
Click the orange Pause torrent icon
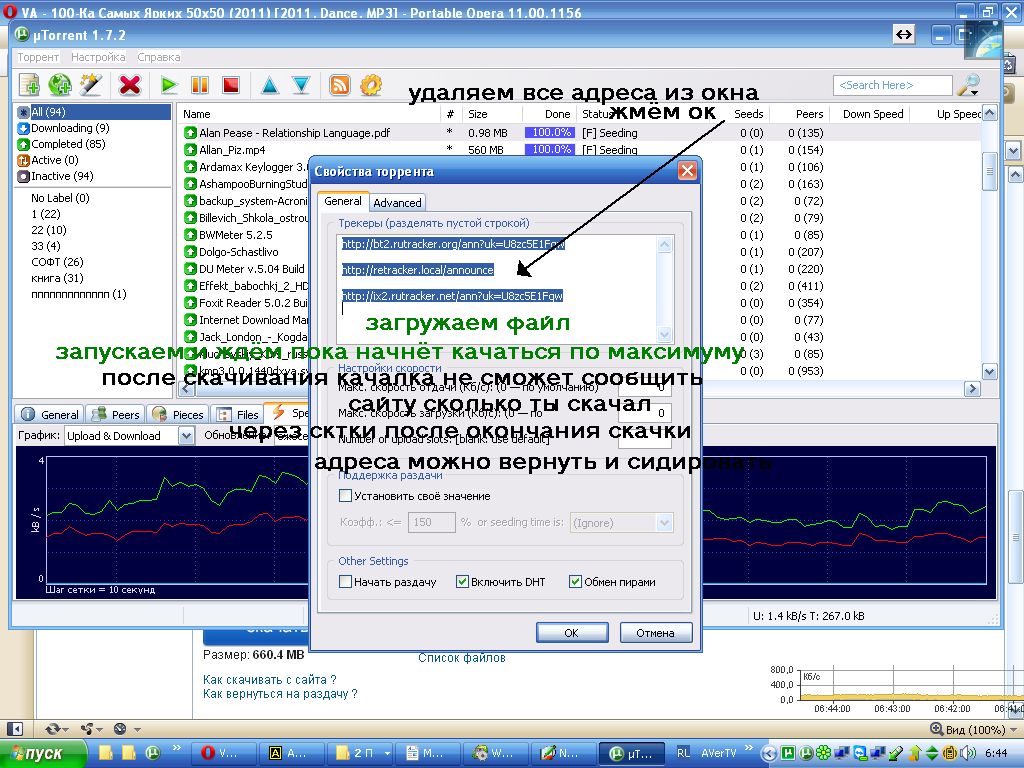coord(200,85)
